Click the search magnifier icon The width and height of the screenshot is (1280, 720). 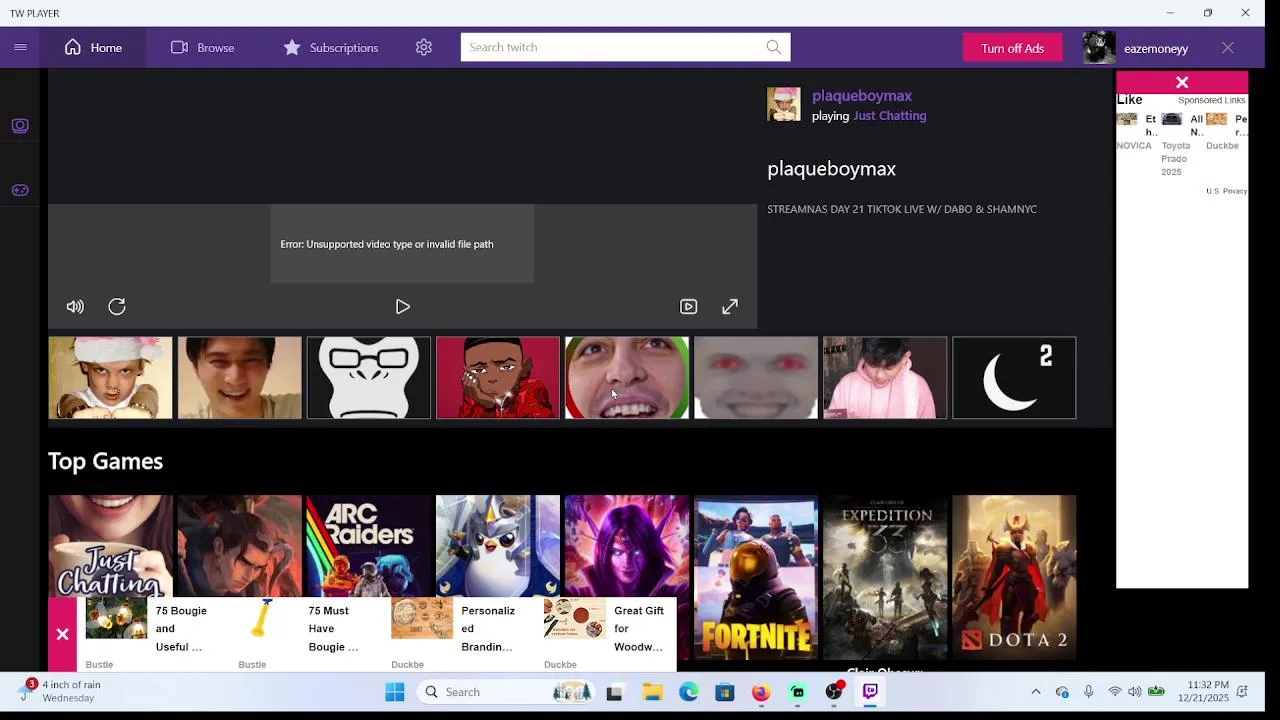[x=774, y=47]
